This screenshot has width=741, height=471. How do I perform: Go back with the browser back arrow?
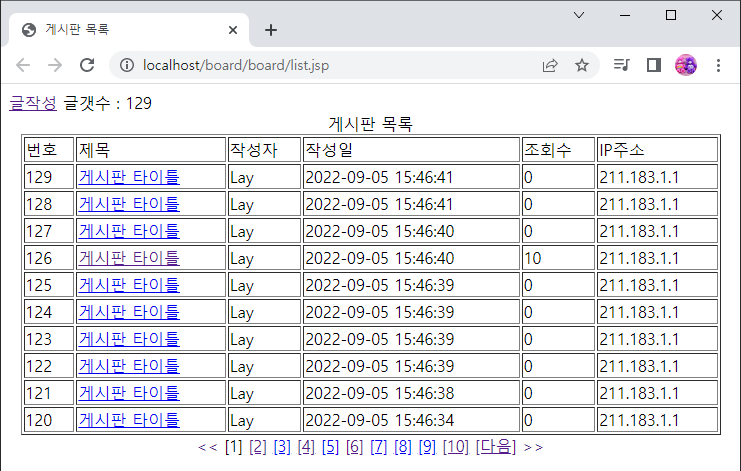click(23, 65)
